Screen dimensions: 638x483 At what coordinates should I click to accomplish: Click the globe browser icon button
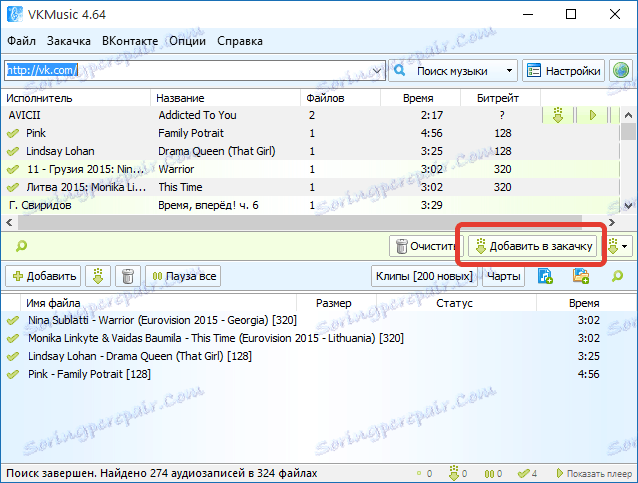point(621,71)
